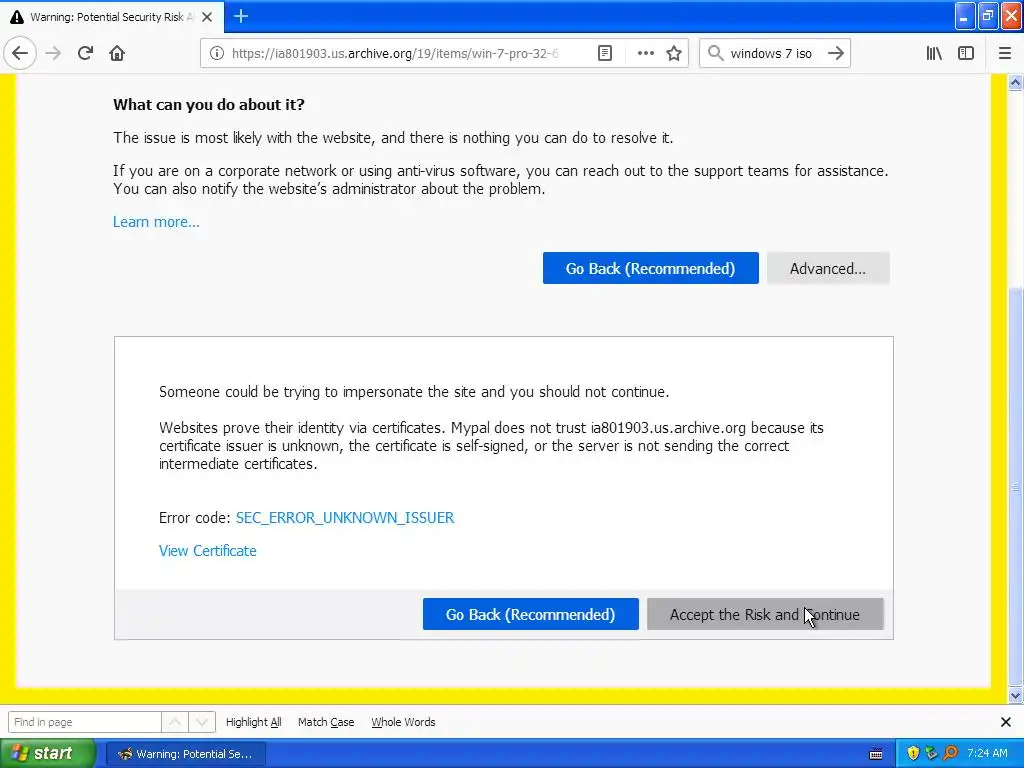The height and width of the screenshot is (768, 1024).
Task: Click the Advanced... button
Action: click(828, 268)
